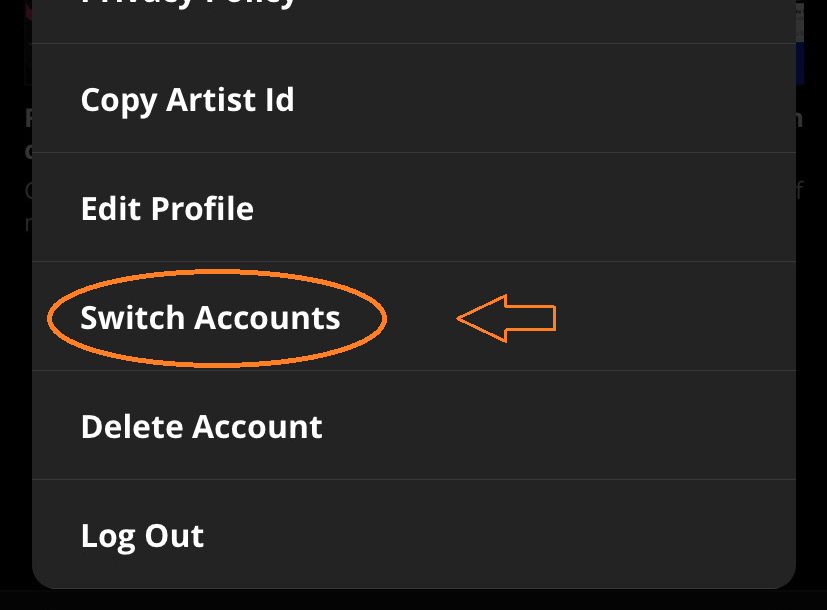Log Out using the bottom menu item

click(142, 536)
